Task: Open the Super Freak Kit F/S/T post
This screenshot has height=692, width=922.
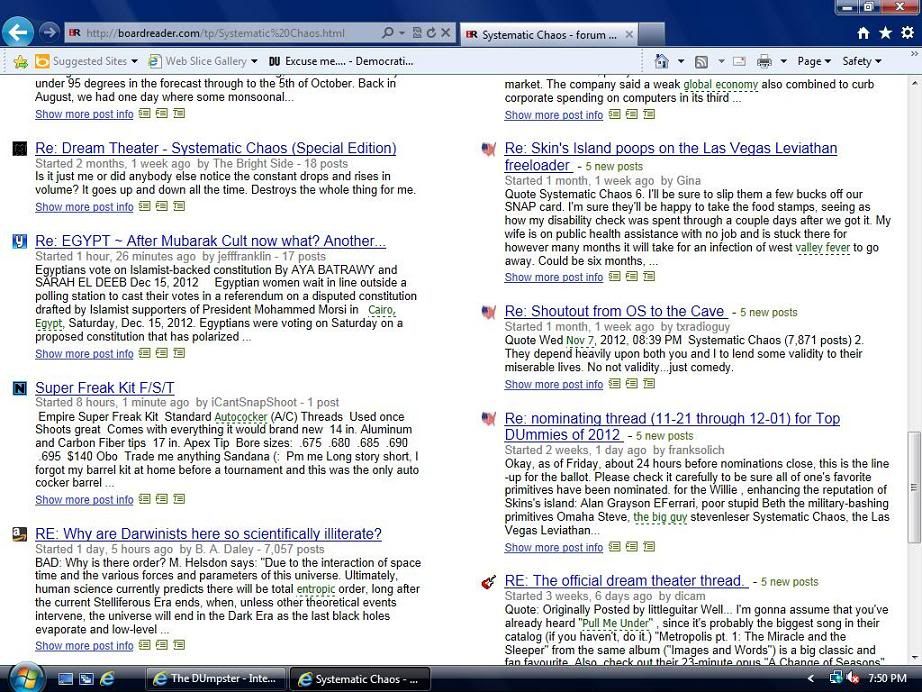Action: (105, 388)
